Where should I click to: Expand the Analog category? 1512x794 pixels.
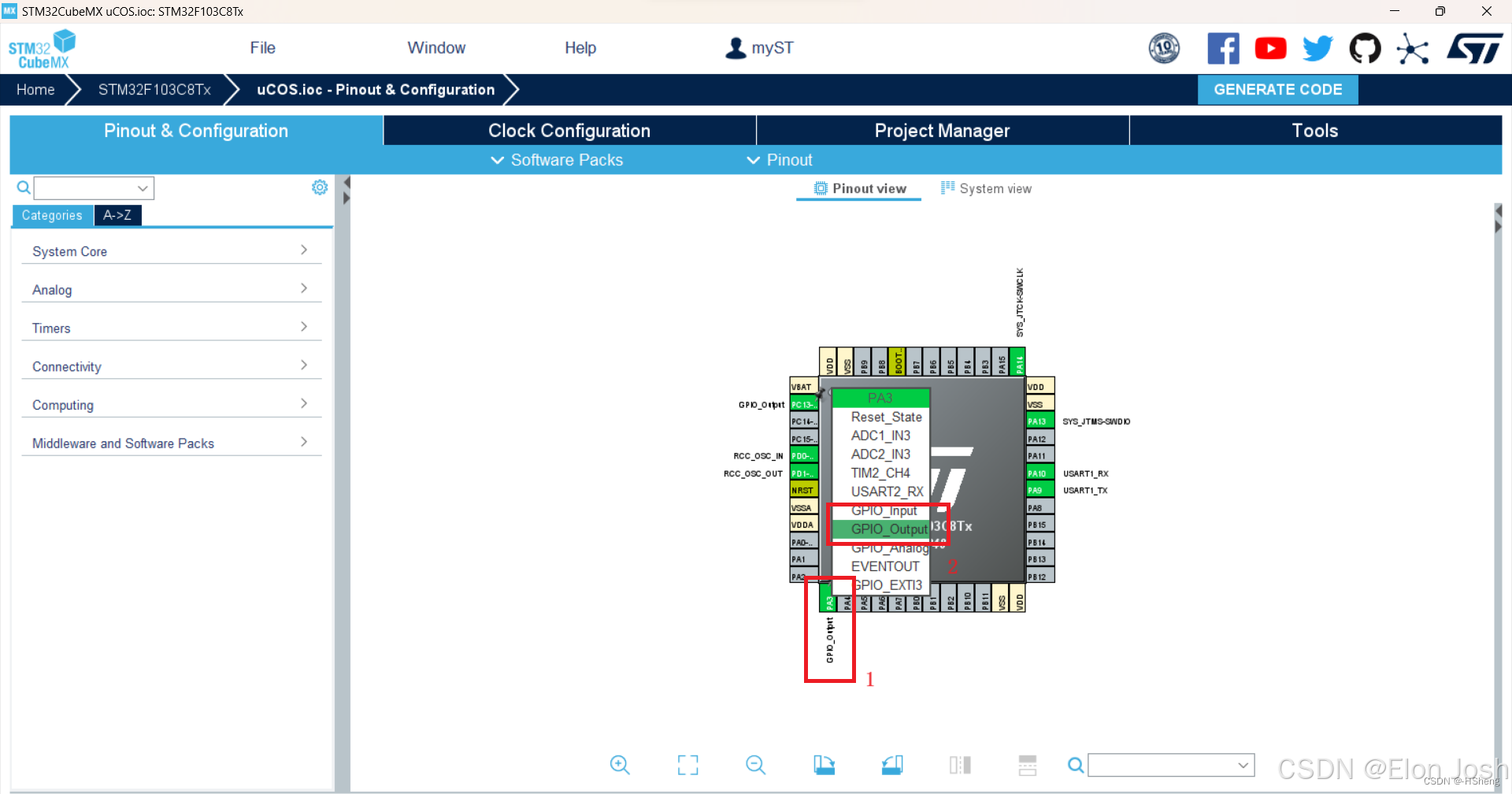171,290
